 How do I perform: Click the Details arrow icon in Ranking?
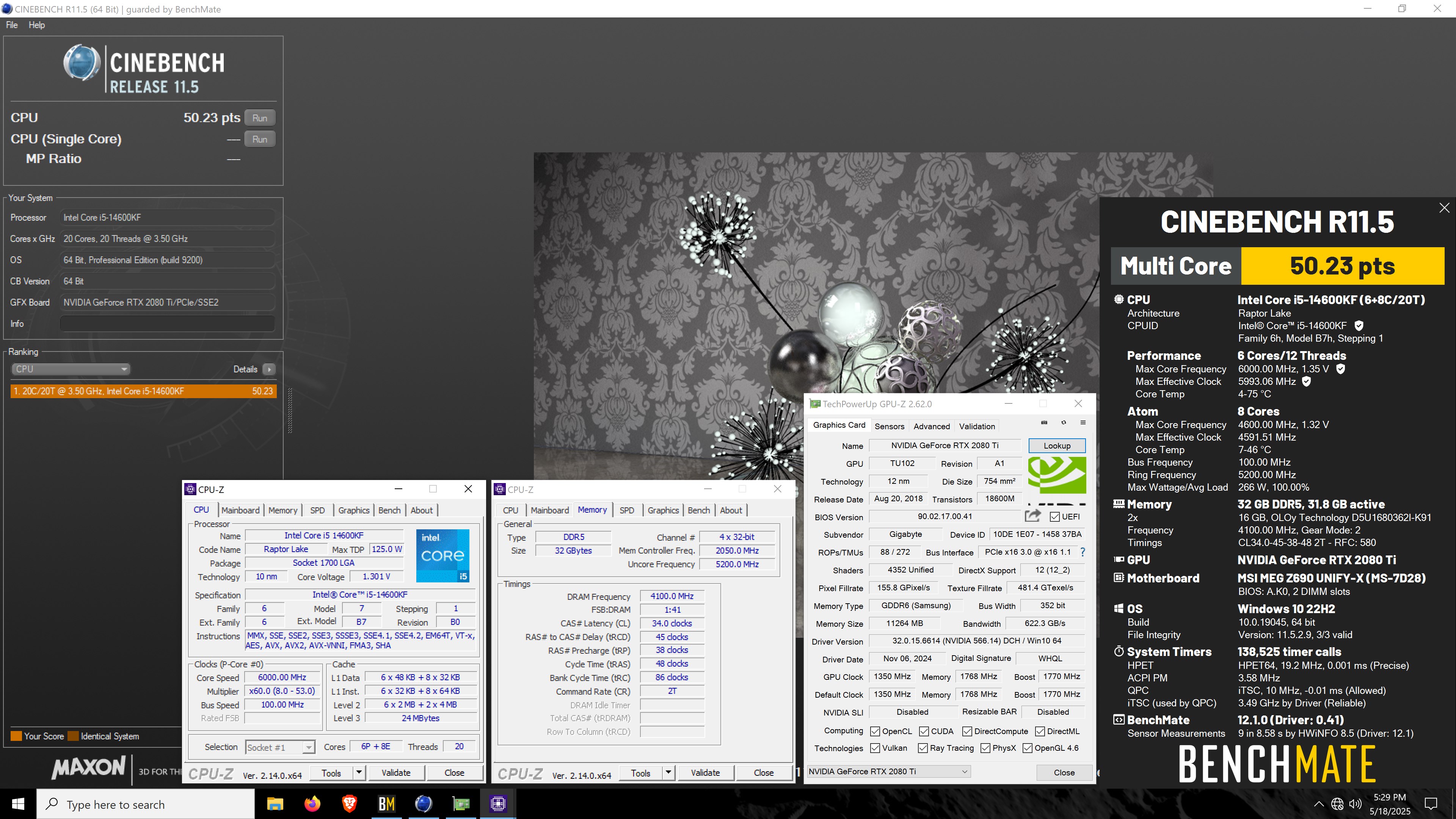270,369
